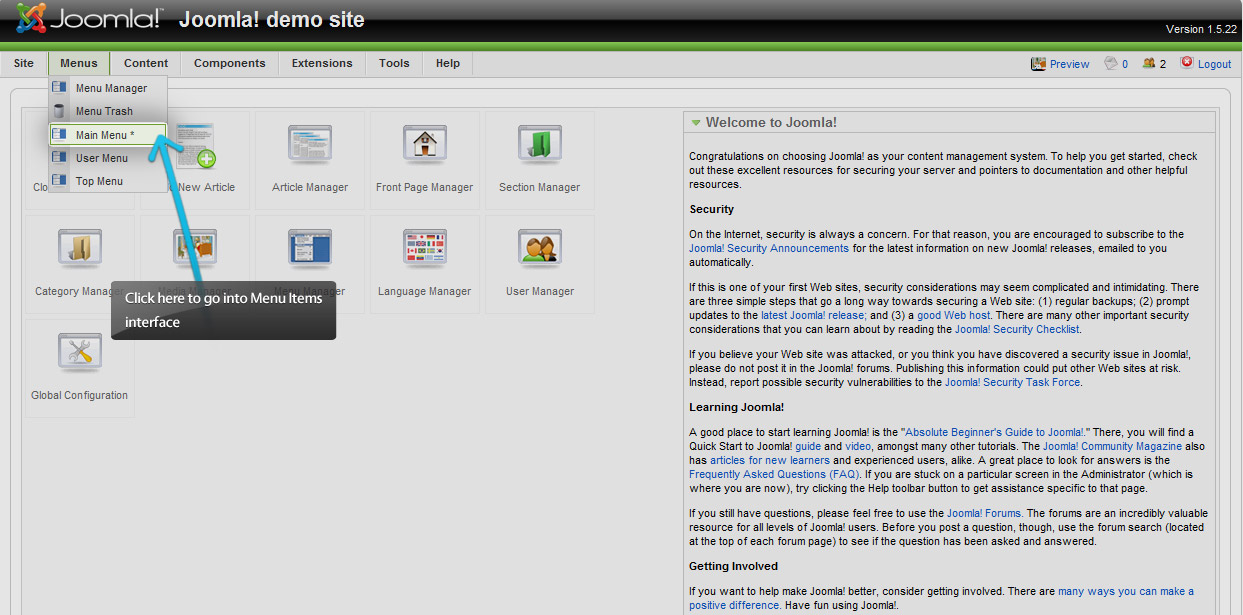Image resolution: width=1243 pixels, height=615 pixels.
Task: Open the Joomla! Security Checklist link
Action: (x=1017, y=329)
